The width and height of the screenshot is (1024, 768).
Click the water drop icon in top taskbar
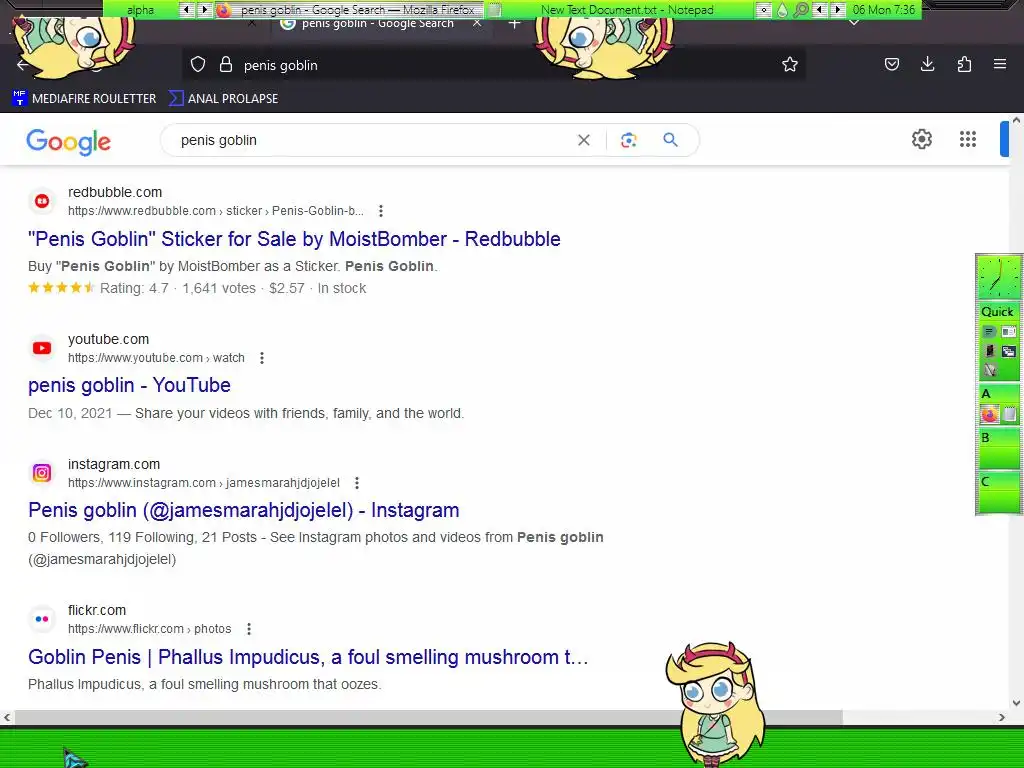click(782, 10)
